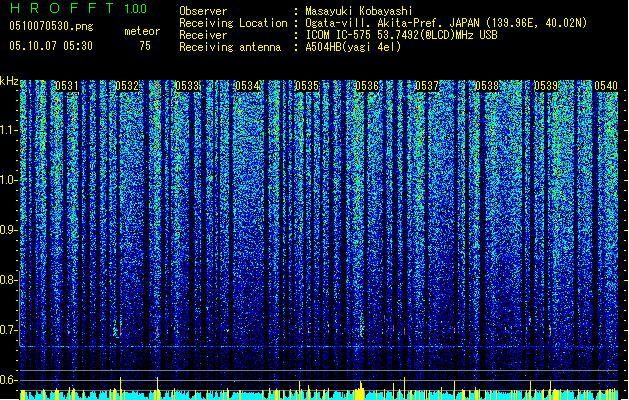The image size is (629, 400).
Task: Click the 0540 time marker
Action: (x=606, y=86)
